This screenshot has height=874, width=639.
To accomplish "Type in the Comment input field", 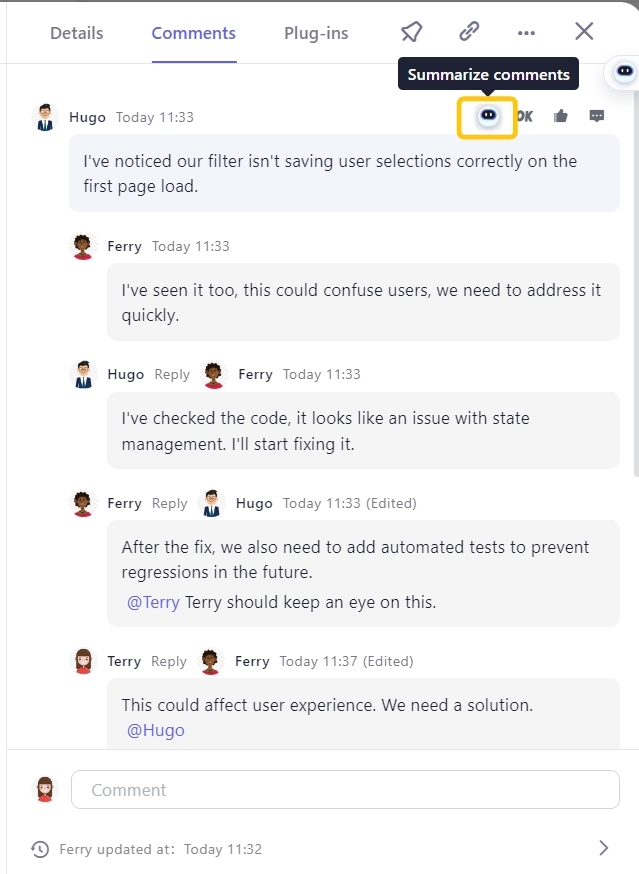I will pos(345,789).
